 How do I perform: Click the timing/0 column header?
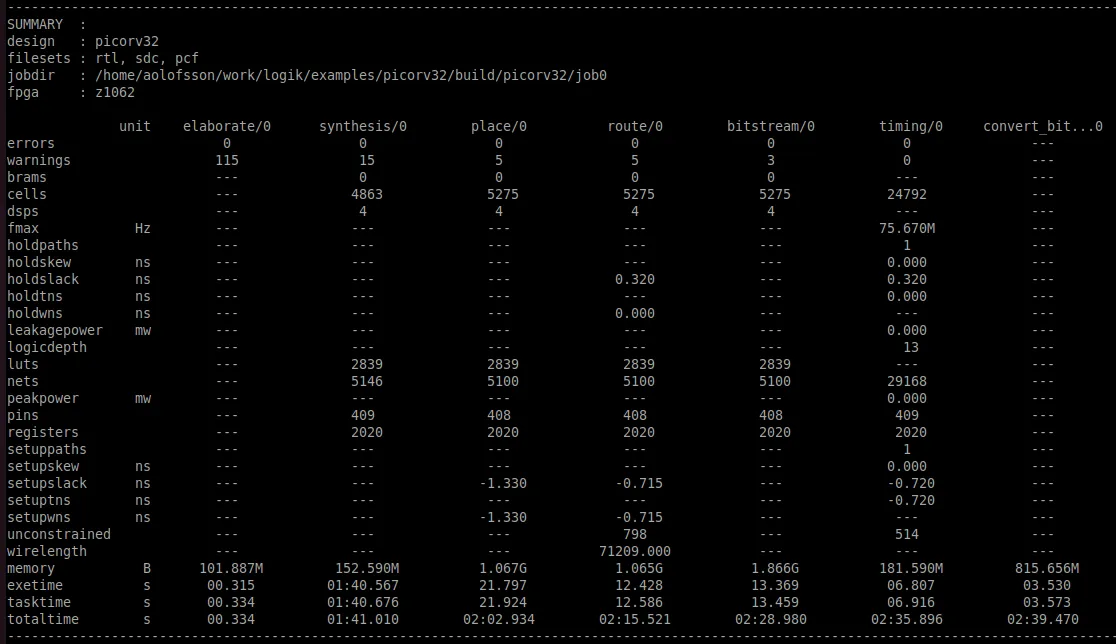(x=910, y=126)
